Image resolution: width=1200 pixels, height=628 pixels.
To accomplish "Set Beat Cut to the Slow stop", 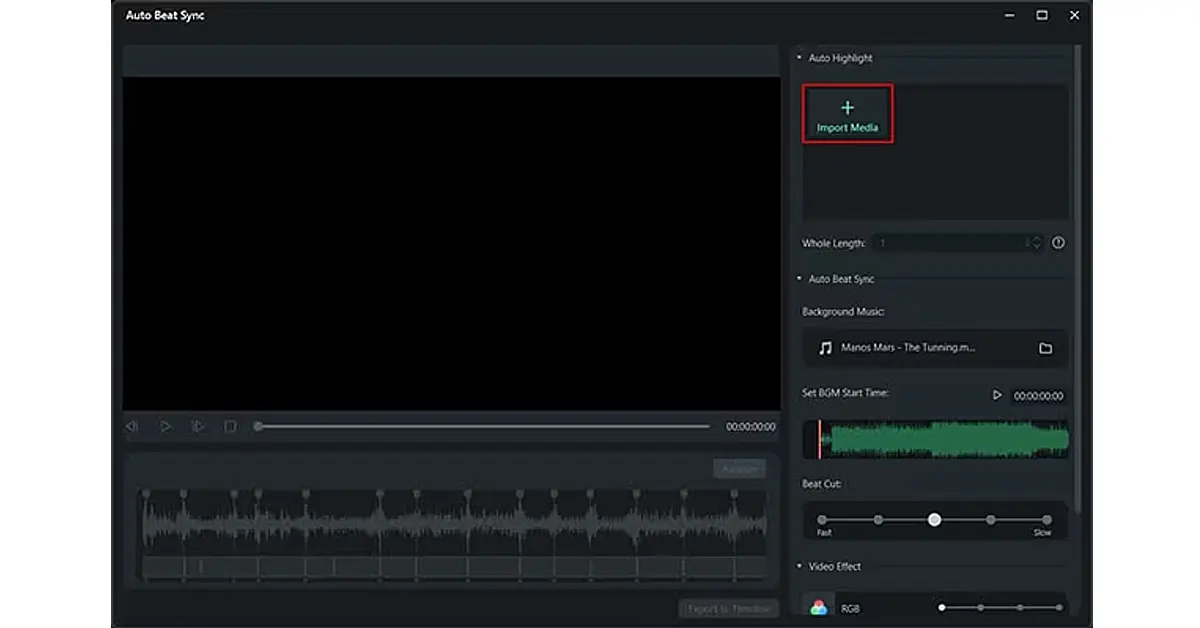I will click(1046, 520).
